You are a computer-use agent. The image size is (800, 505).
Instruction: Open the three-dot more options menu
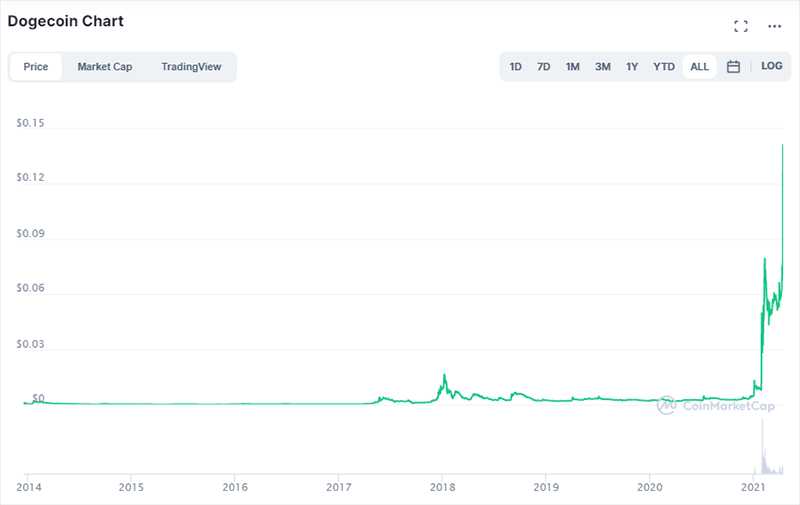[774, 26]
